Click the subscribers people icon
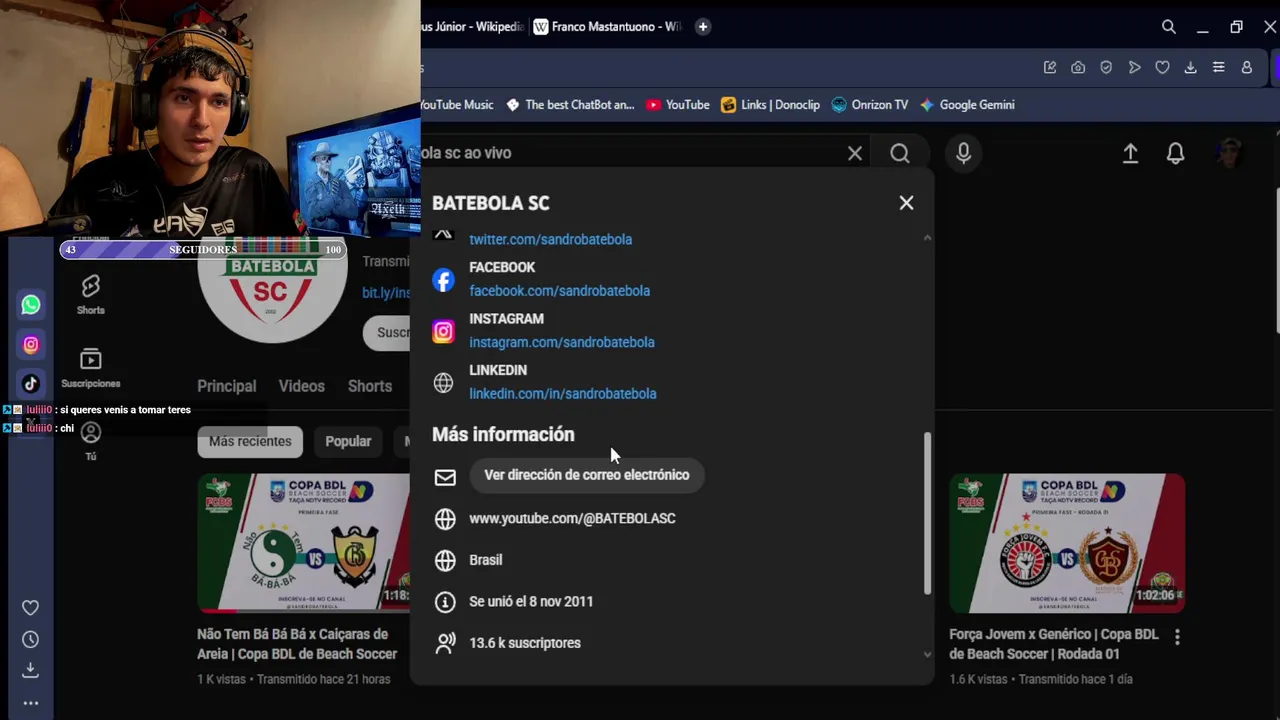This screenshot has height=720, width=1280. click(x=445, y=643)
